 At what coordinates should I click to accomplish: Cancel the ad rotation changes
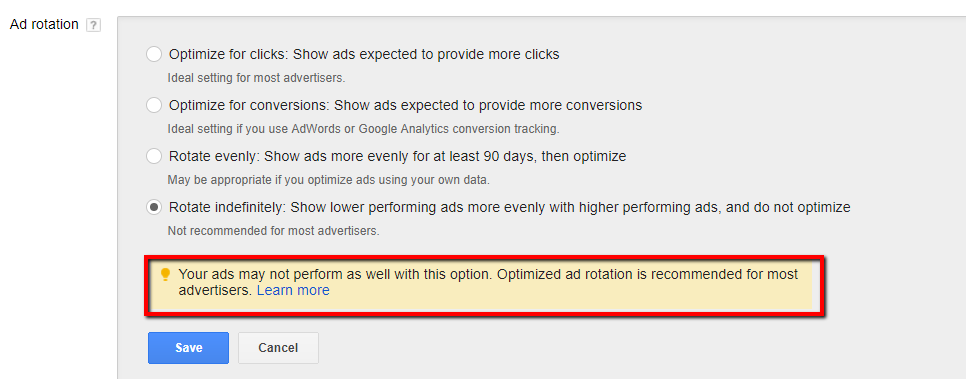(x=278, y=348)
